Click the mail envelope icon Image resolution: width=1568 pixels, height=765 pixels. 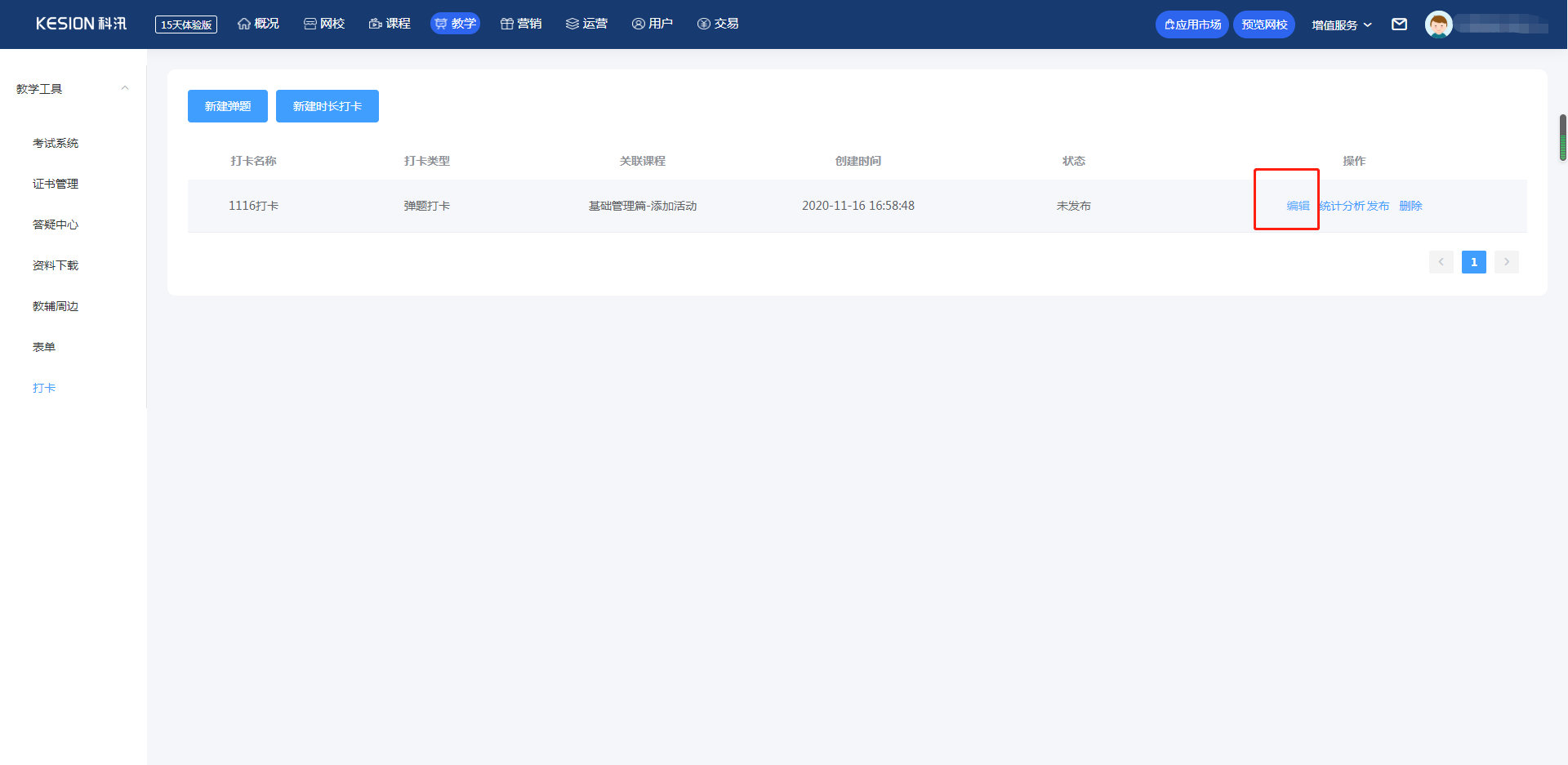(x=1399, y=24)
